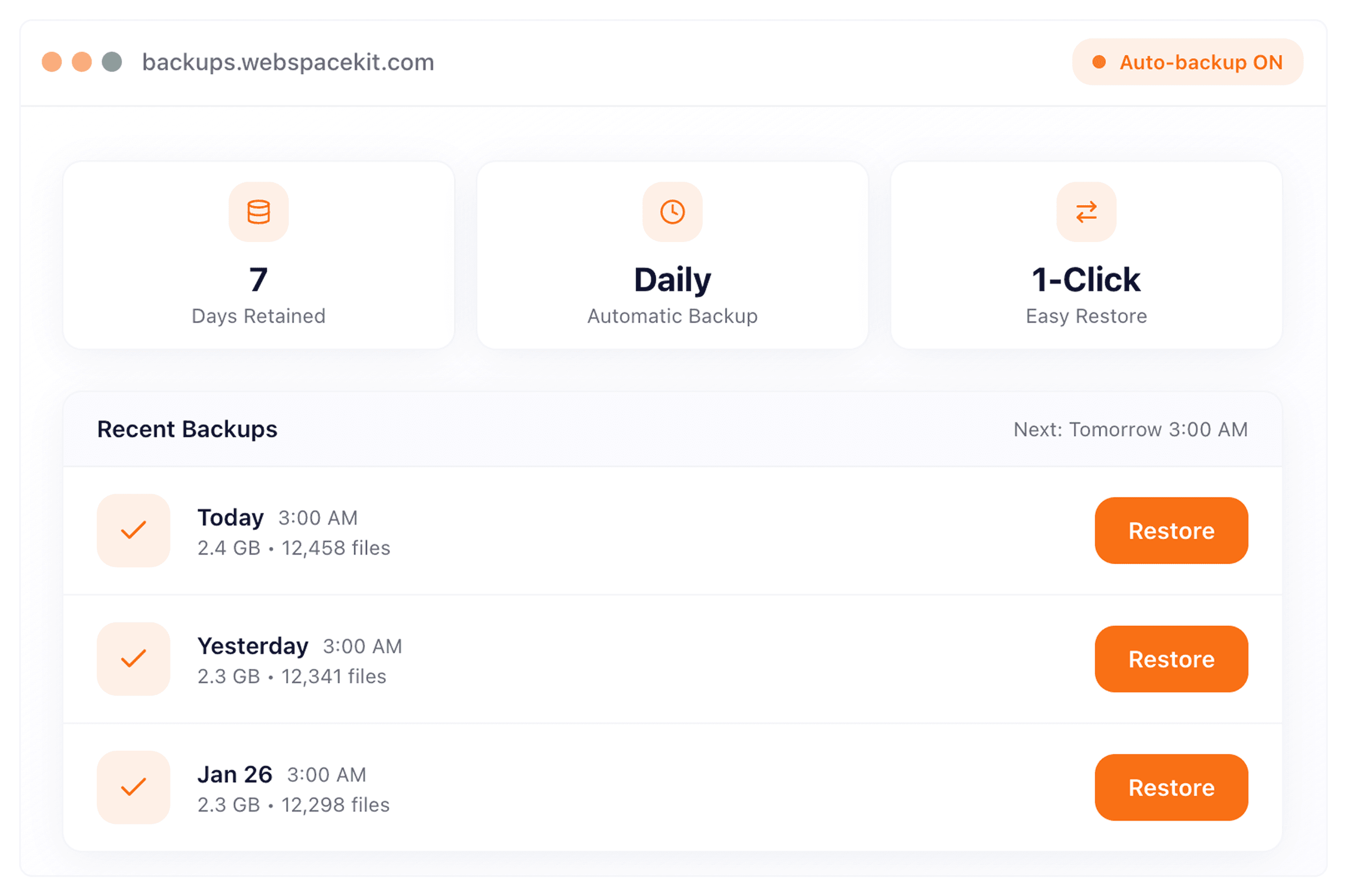The height and width of the screenshot is (896, 1347).
Task: Click the Recent Backups heading
Action: (x=187, y=429)
